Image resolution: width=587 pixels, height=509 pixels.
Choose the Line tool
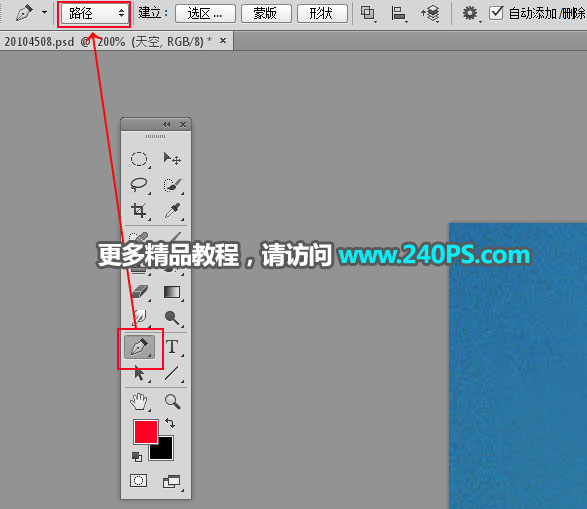172,373
